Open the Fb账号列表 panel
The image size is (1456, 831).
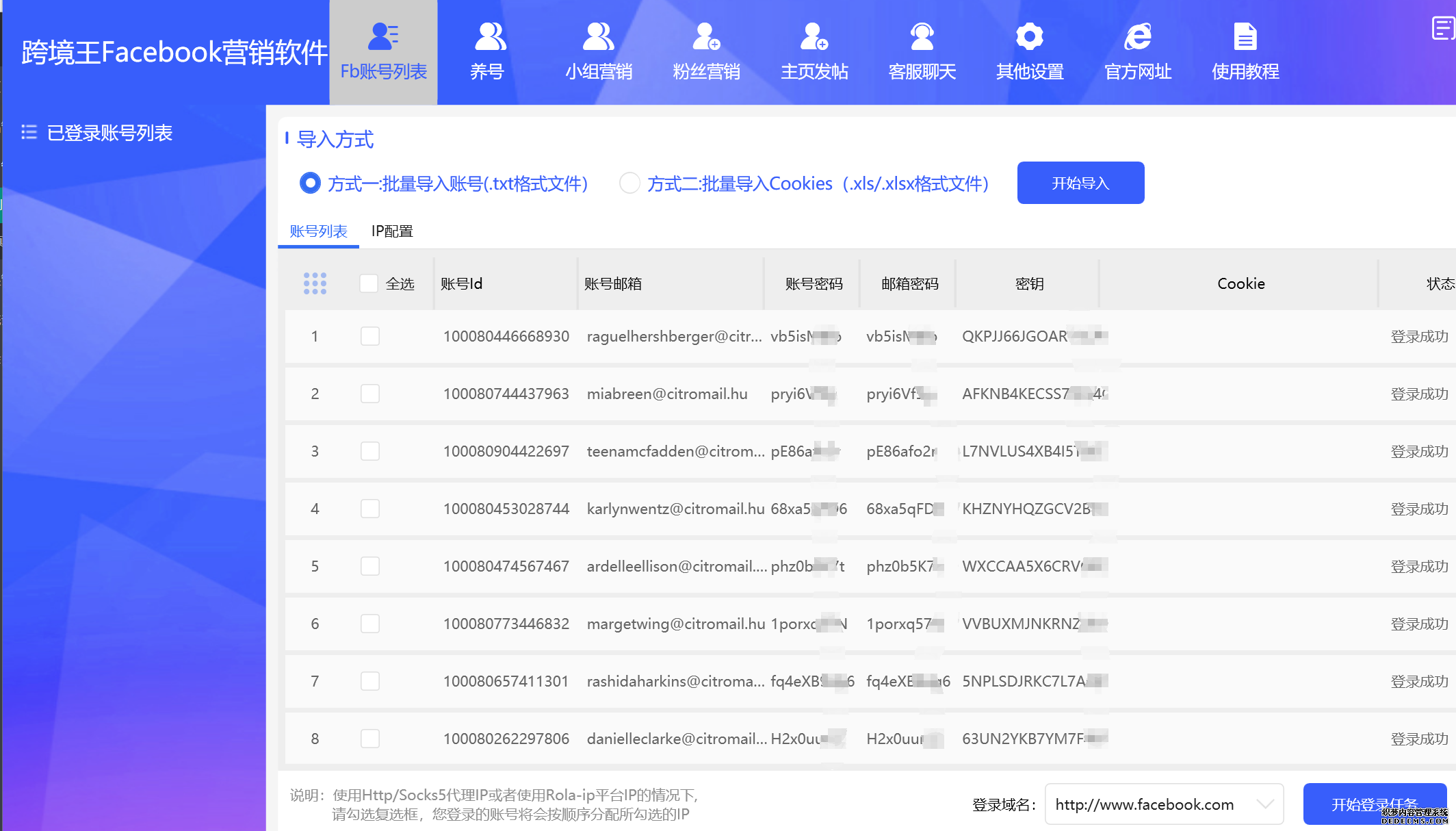point(382,51)
